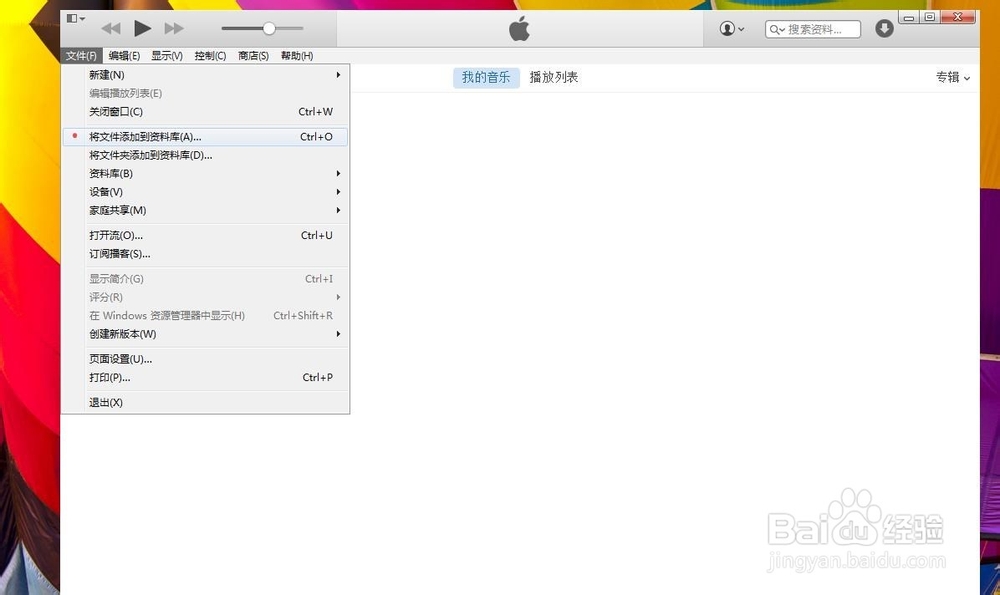Image resolution: width=1000 pixels, height=595 pixels.
Task: Select 退出(X) to quit iTunes
Action: pyautogui.click(x=104, y=401)
